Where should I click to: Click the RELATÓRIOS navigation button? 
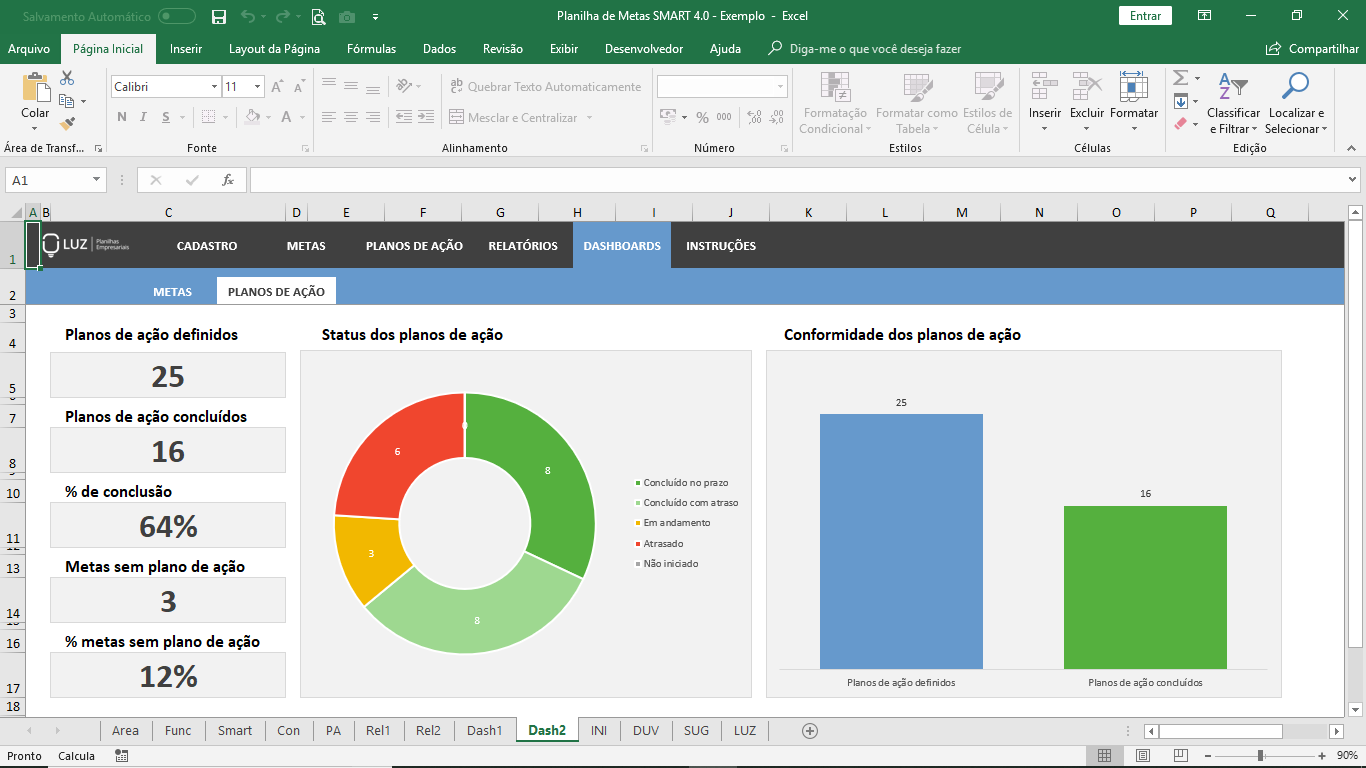click(x=523, y=246)
